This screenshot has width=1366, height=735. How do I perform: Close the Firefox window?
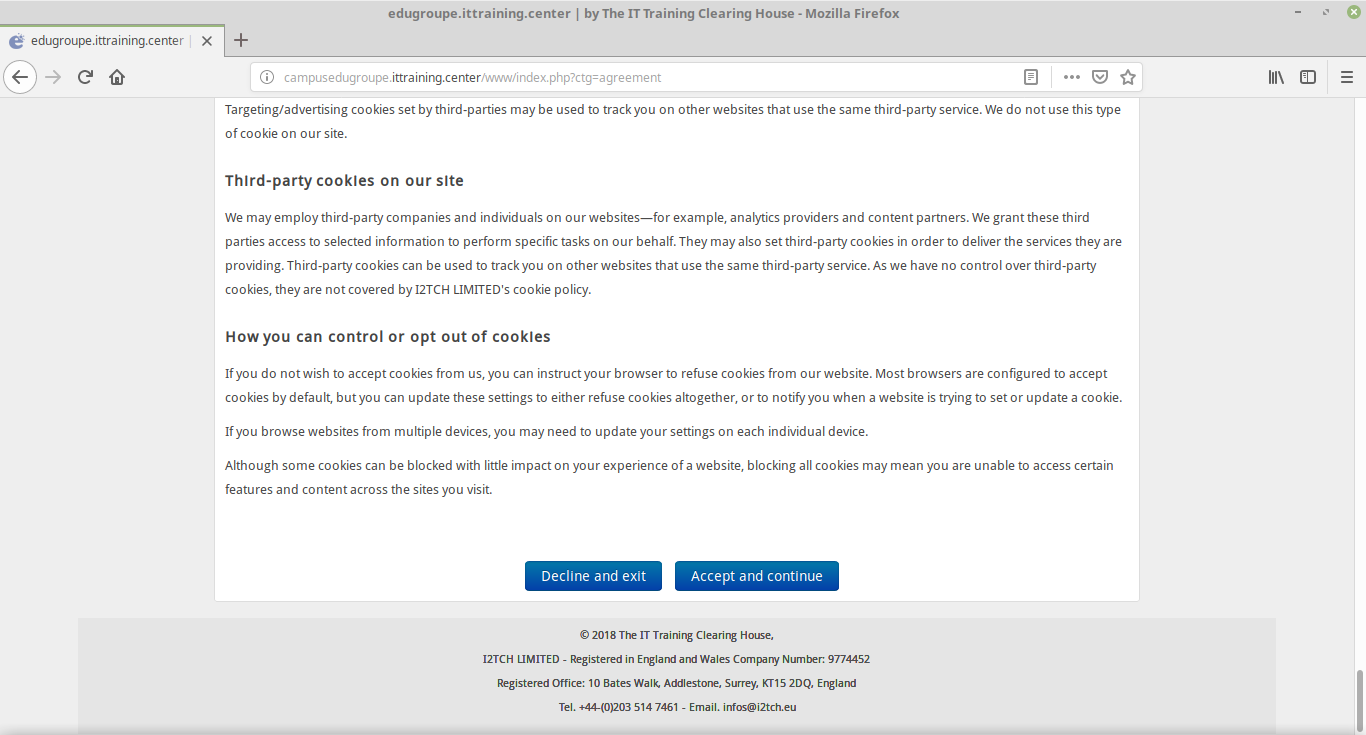click(1353, 12)
